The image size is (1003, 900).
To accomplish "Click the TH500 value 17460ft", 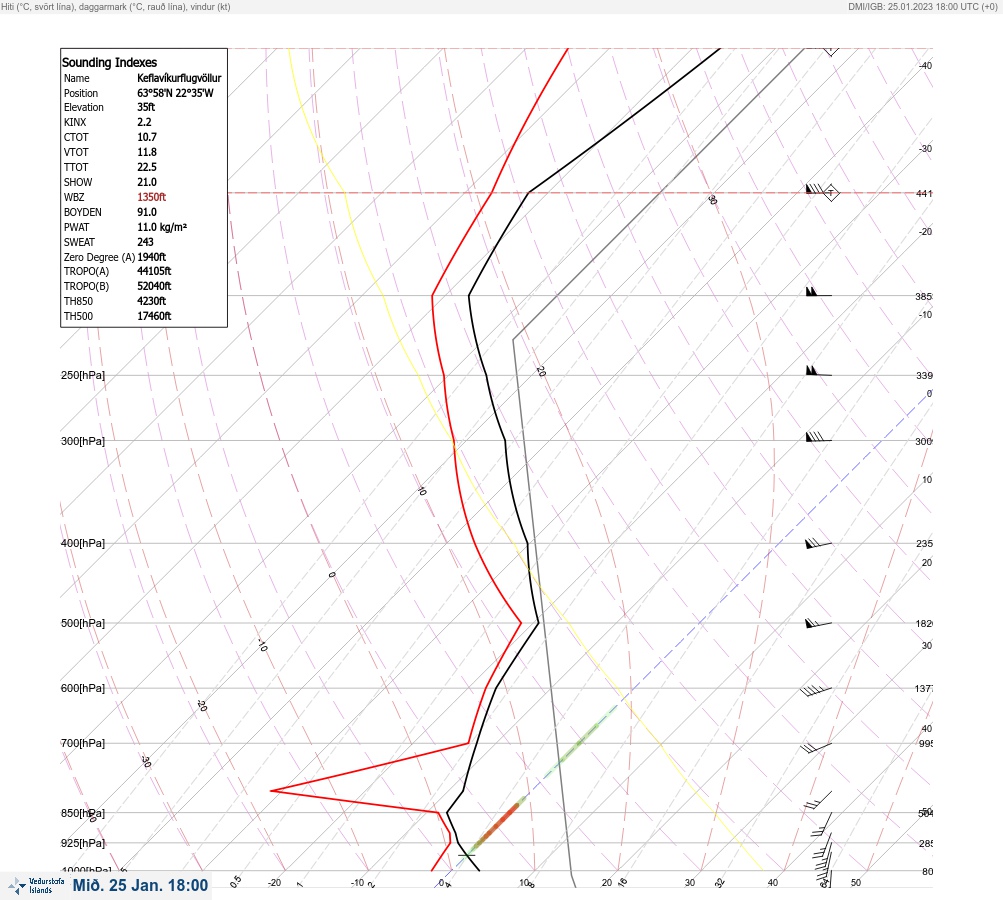I will 154,316.
